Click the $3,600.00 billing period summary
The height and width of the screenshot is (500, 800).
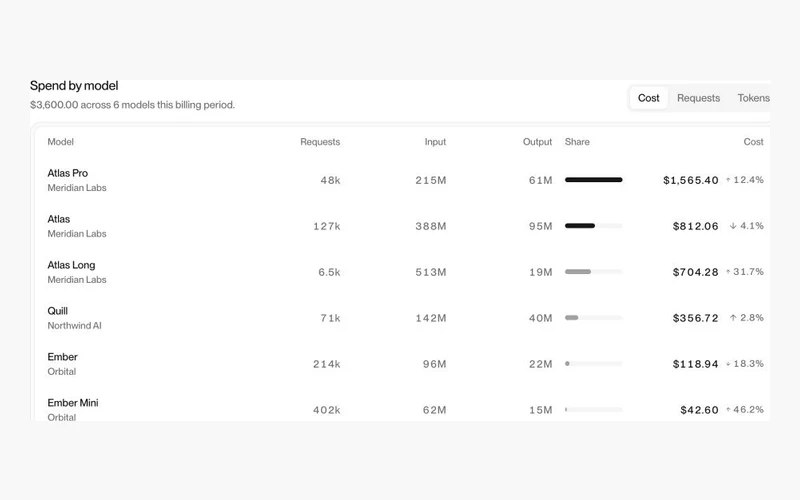point(132,105)
